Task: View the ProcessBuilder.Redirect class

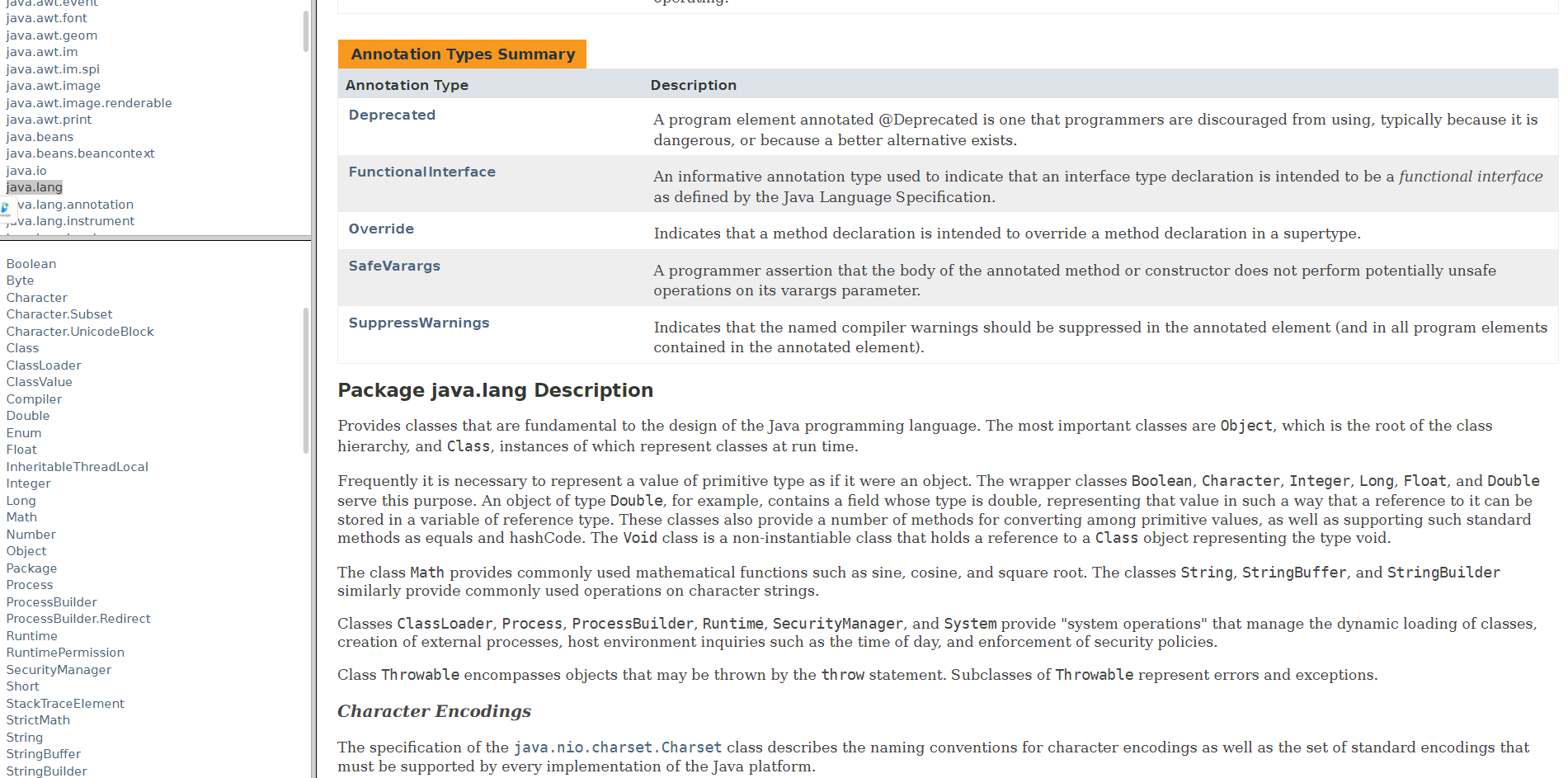Action: (x=78, y=619)
